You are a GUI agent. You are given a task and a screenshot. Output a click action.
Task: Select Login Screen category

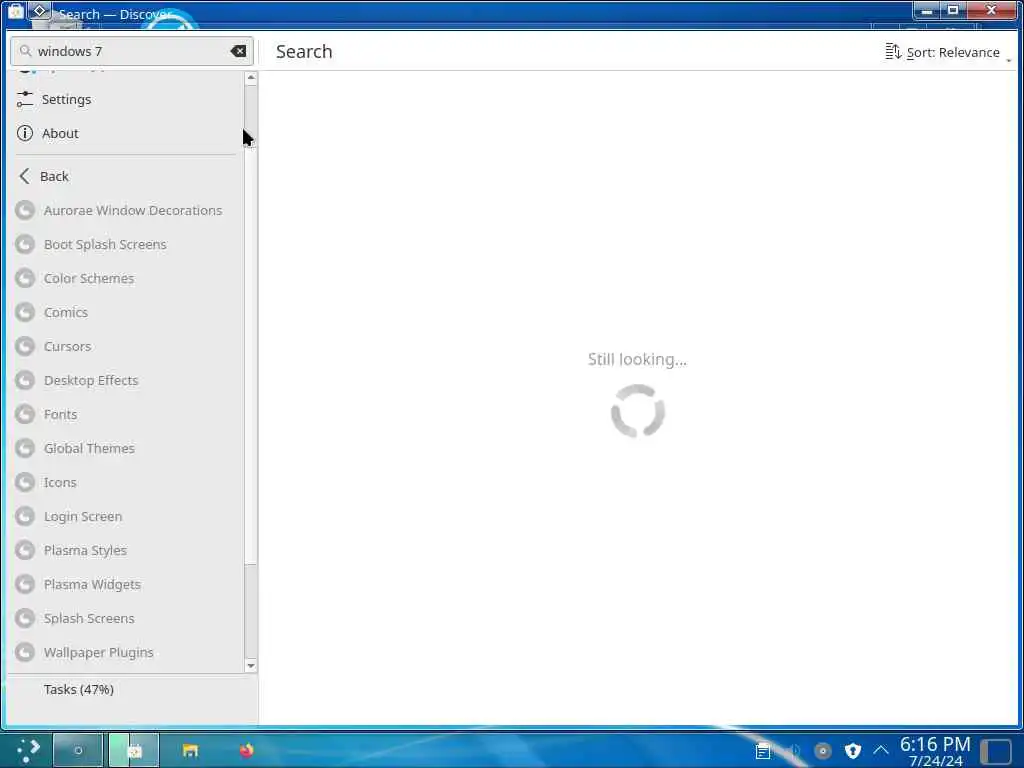pyautogui.click(x=124, y=516)
